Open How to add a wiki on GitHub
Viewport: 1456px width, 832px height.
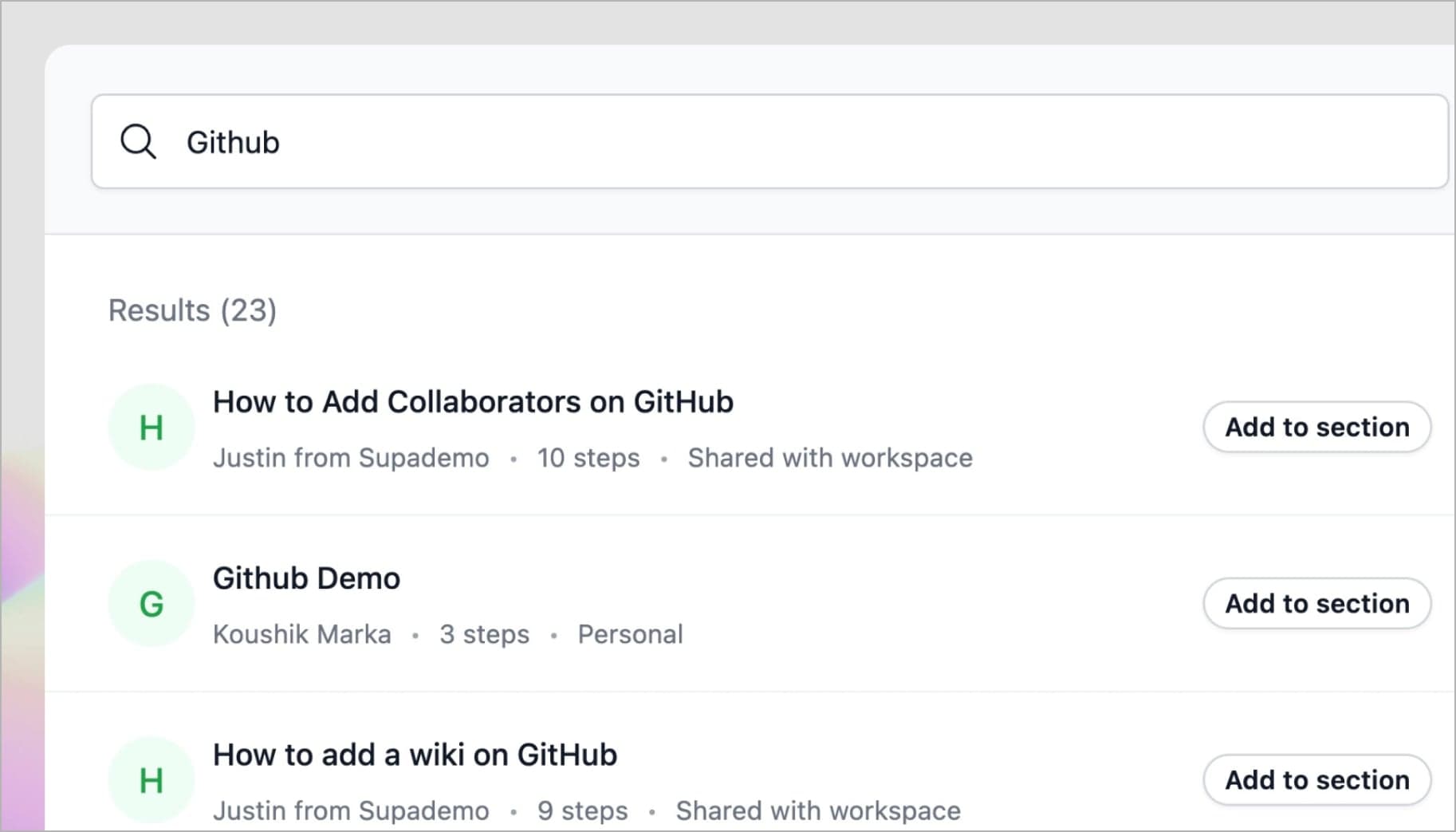coord(415,755)
